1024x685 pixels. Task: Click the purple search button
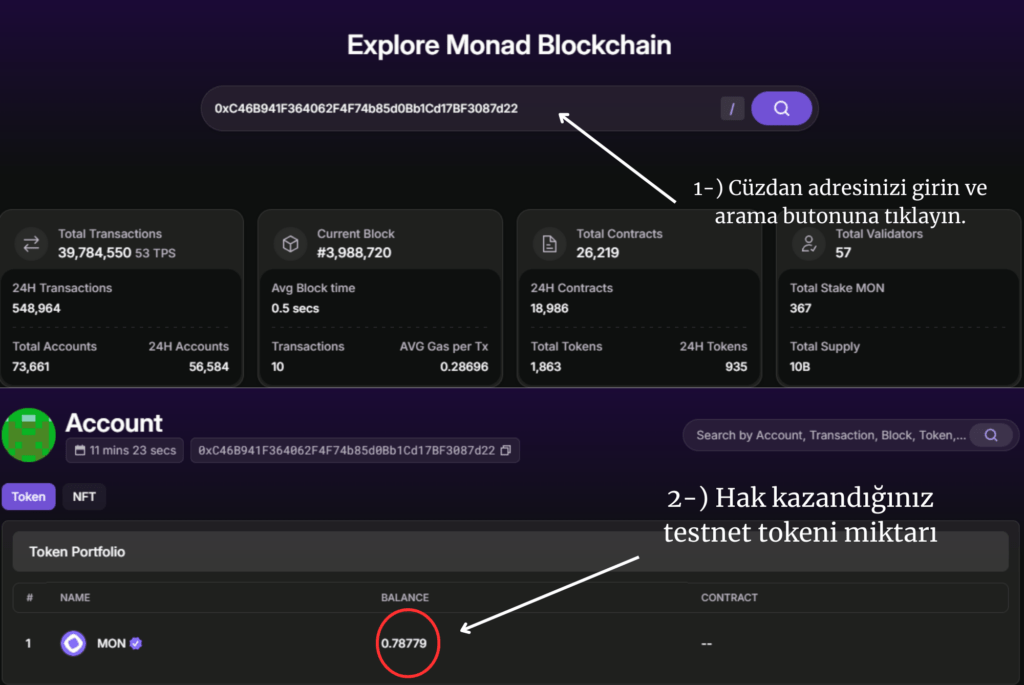point(781,108)
